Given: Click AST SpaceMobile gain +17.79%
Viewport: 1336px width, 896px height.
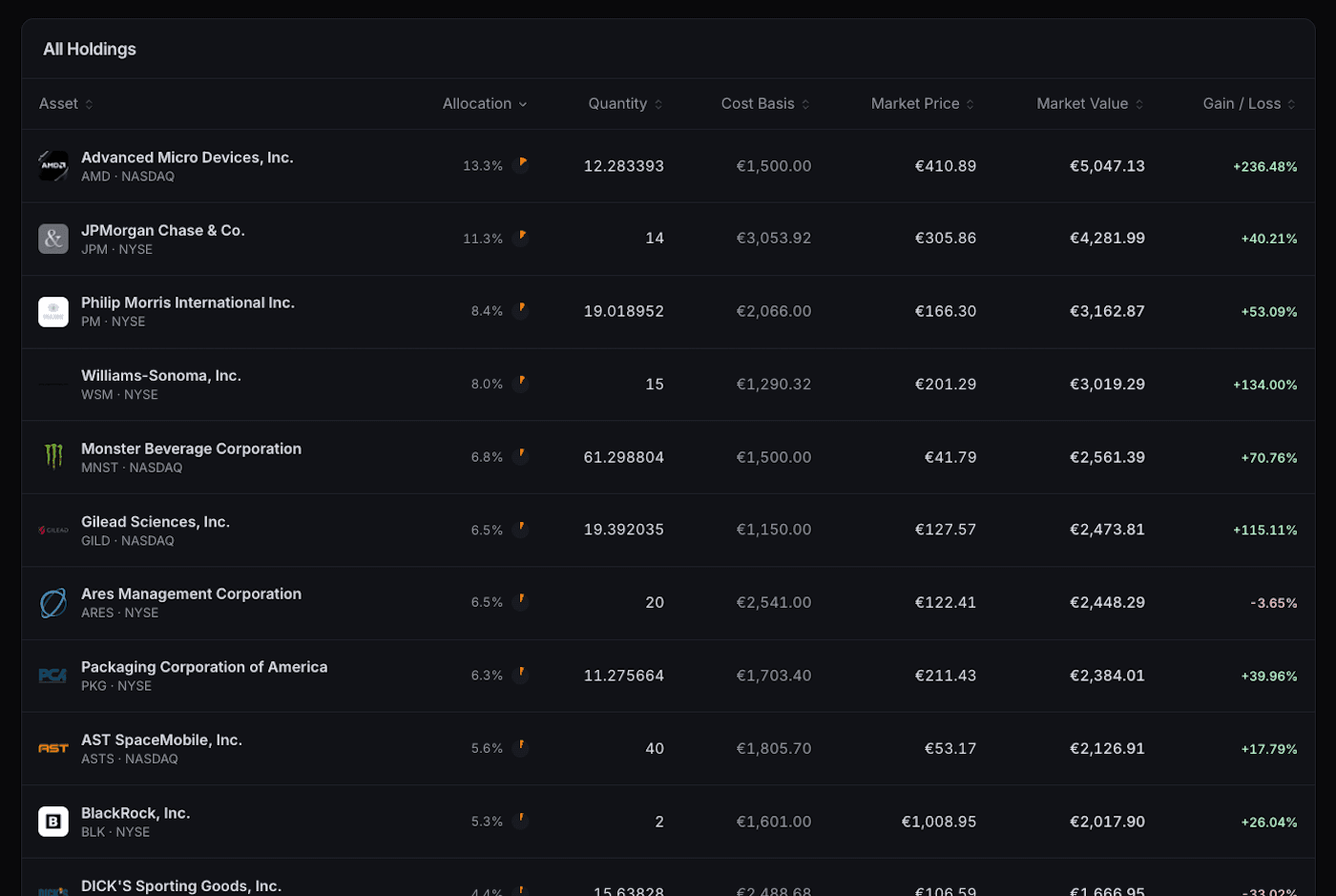Looking at the screenshot, I should click(x=1268, y=749).
